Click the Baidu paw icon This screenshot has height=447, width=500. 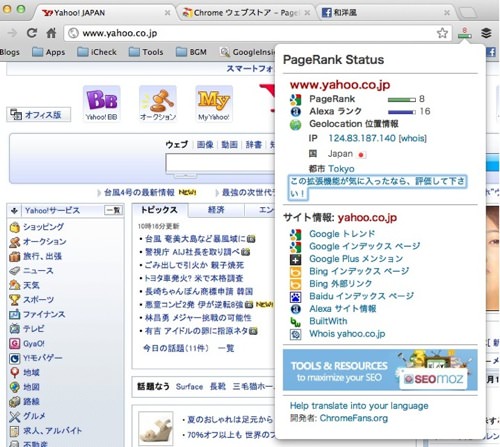coord(295,297)
